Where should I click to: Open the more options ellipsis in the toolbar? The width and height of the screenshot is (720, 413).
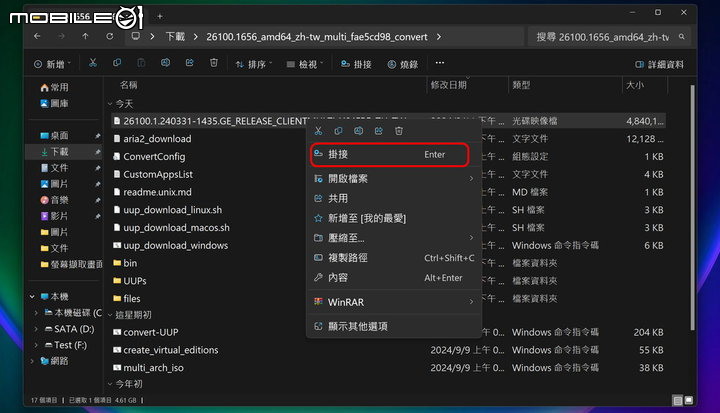tap(439, 63)
